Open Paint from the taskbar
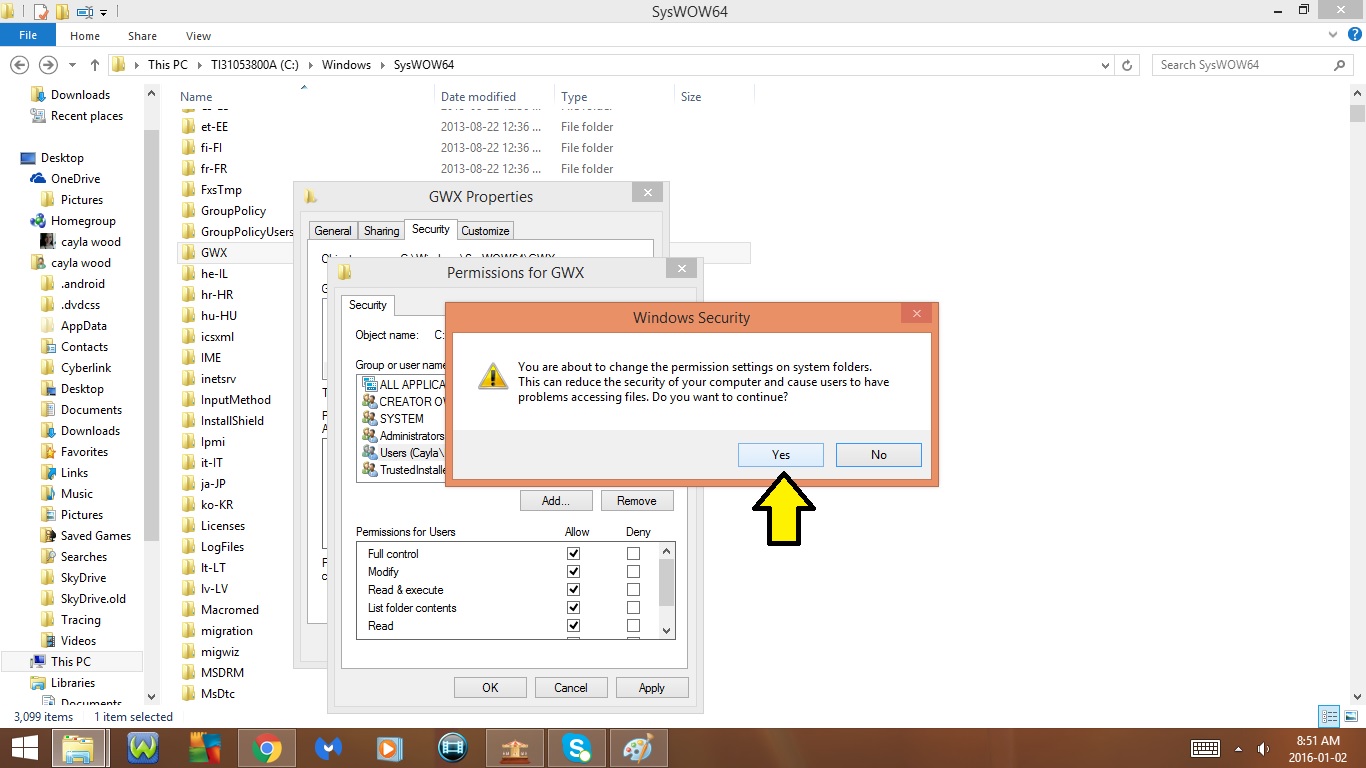This screenshot has width=1366, height=768. [x=638, y=748]
